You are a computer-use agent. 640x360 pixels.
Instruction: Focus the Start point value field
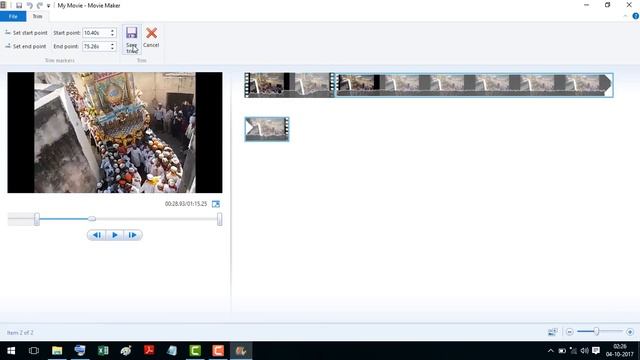tap(96, 33)
